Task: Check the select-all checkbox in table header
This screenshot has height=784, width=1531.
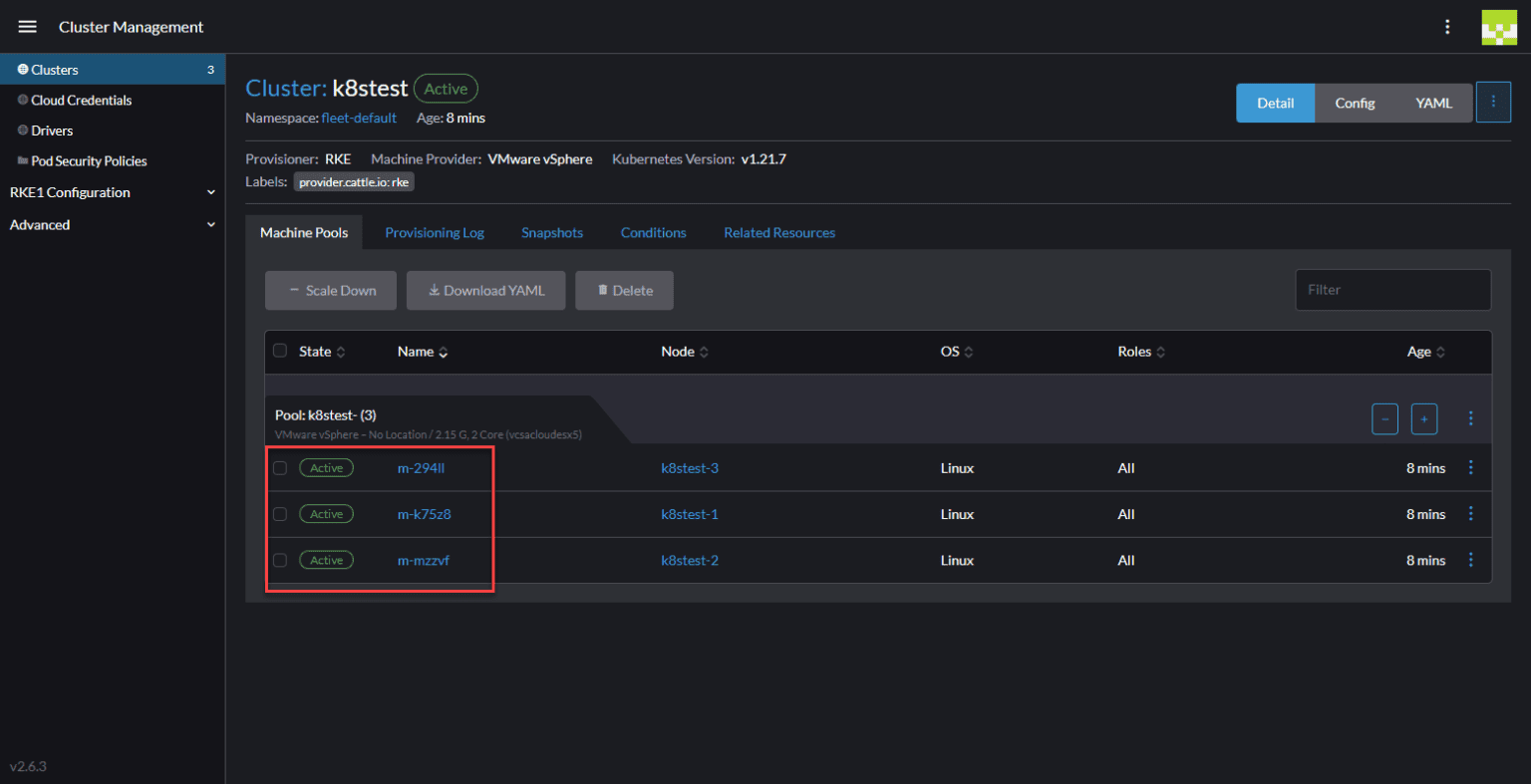Action: (280, 351)
